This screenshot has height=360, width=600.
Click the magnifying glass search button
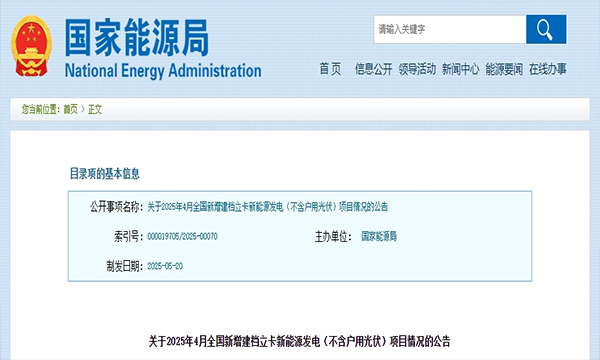(546, 29)
